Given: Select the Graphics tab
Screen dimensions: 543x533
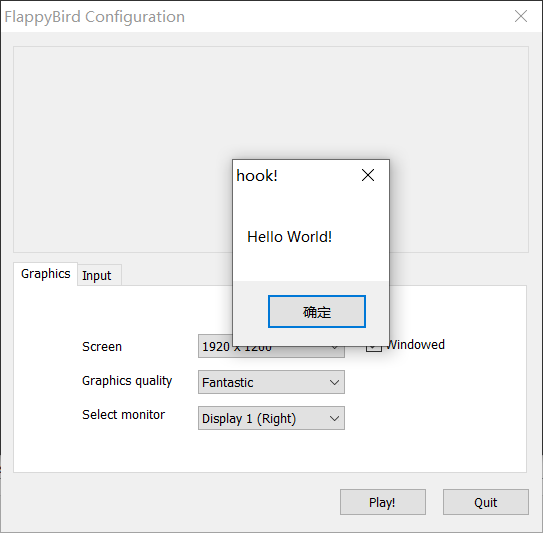Looking at the screenshot, I should coord(45,274).
